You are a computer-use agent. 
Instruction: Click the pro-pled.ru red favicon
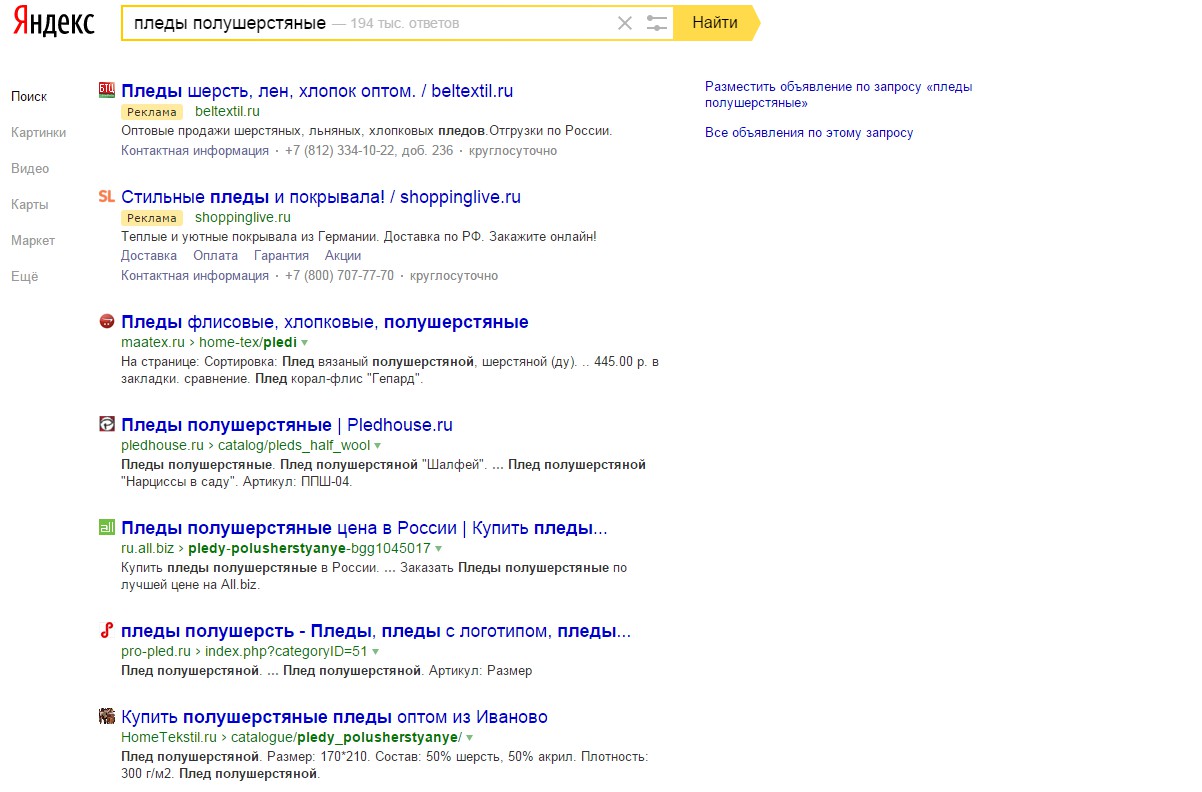[107, 630]
